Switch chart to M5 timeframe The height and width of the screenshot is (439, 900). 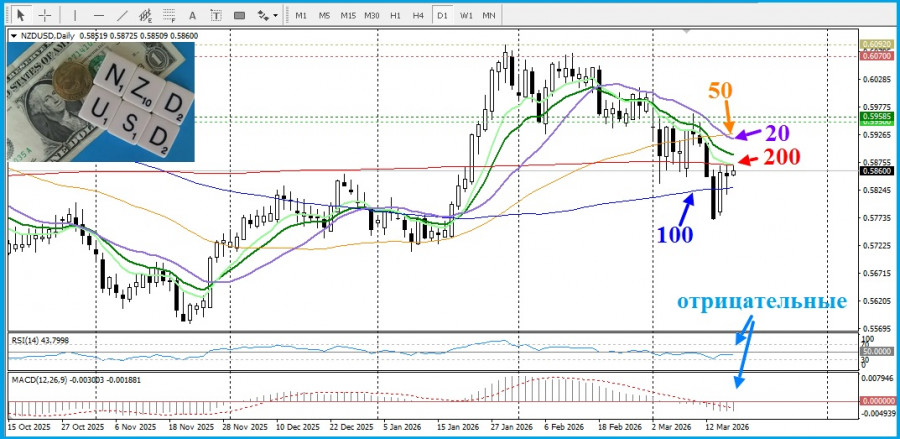click(x=324, y=15)
